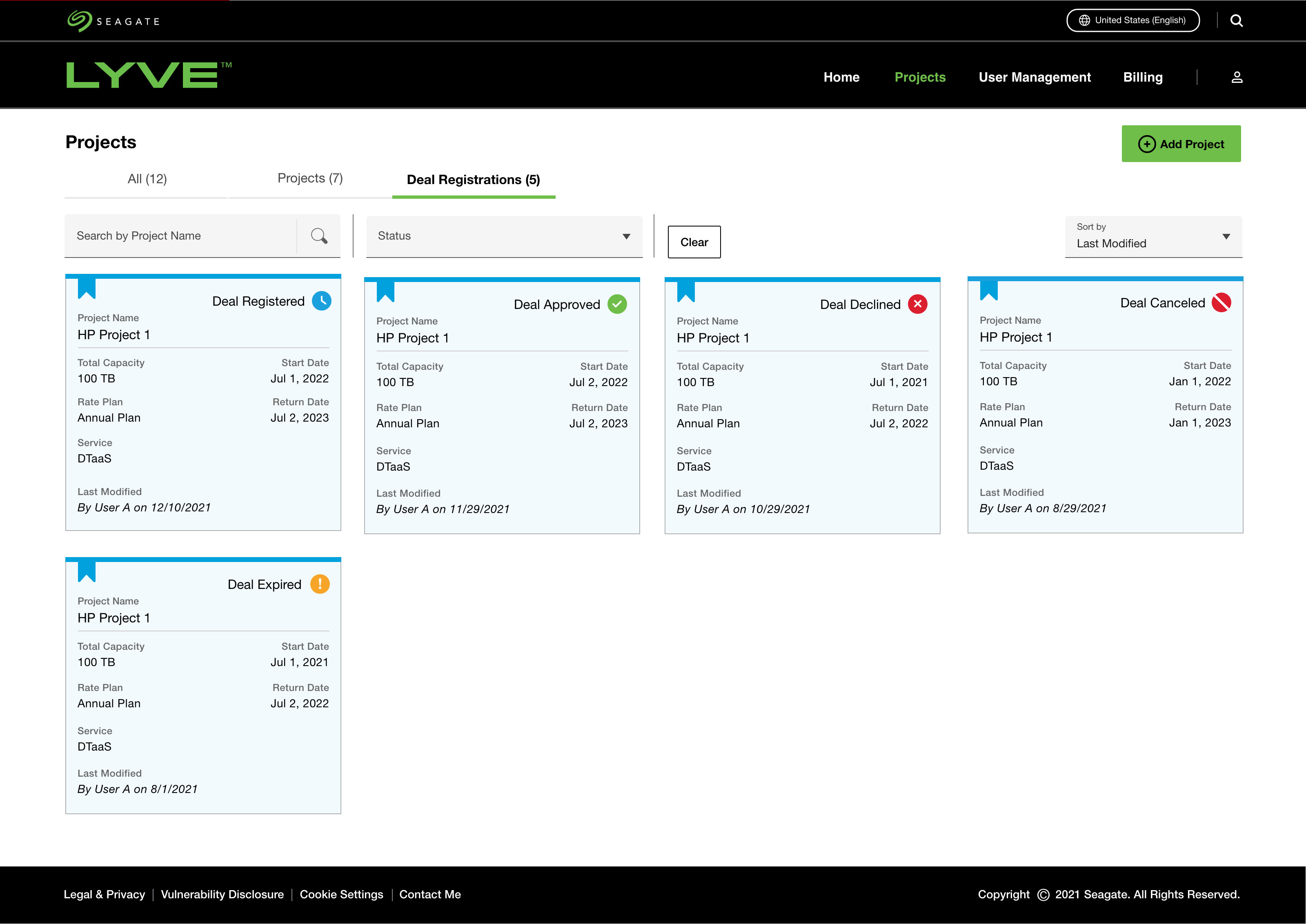This screenshot has width=1306, height=924.
Task: Click 'Deal Canceled' status text
Action: pos(1162,303)
